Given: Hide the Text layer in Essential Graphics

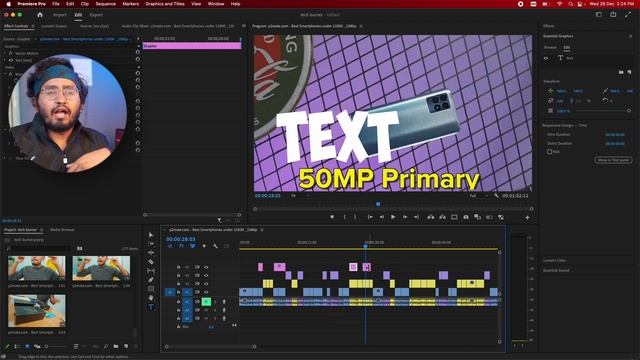Looking at the screenshot, I should (546, 58).
